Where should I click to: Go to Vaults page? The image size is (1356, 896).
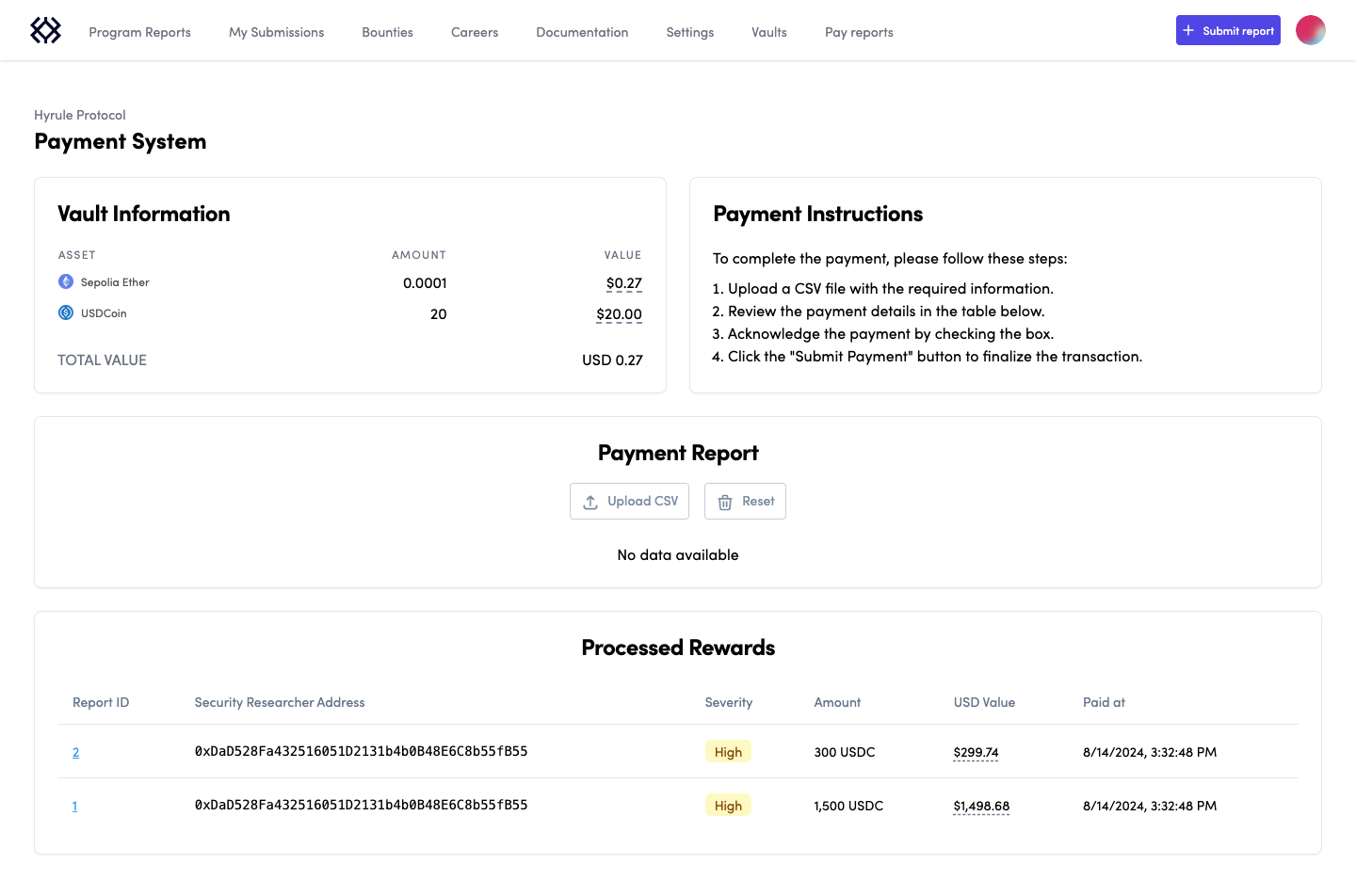tap(768, 32)
